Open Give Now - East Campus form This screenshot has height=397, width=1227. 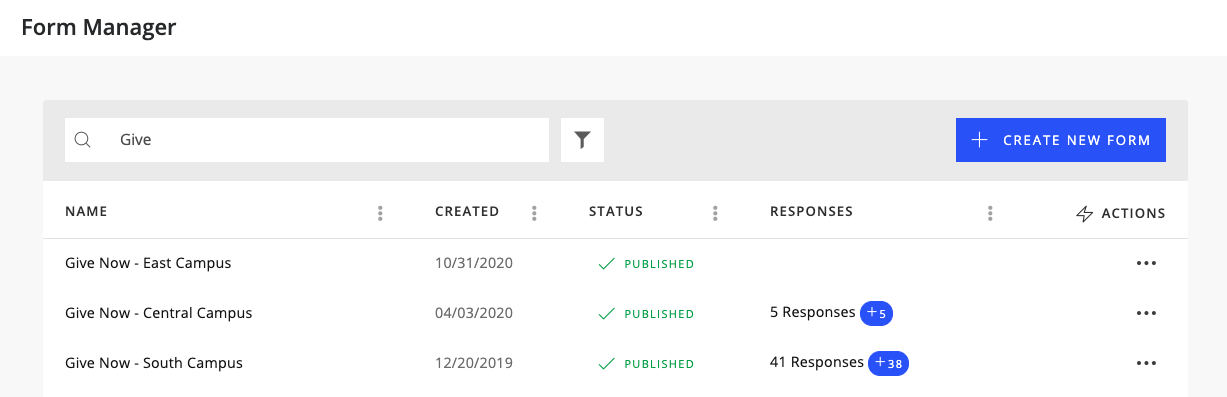click(x=148, y=263)
